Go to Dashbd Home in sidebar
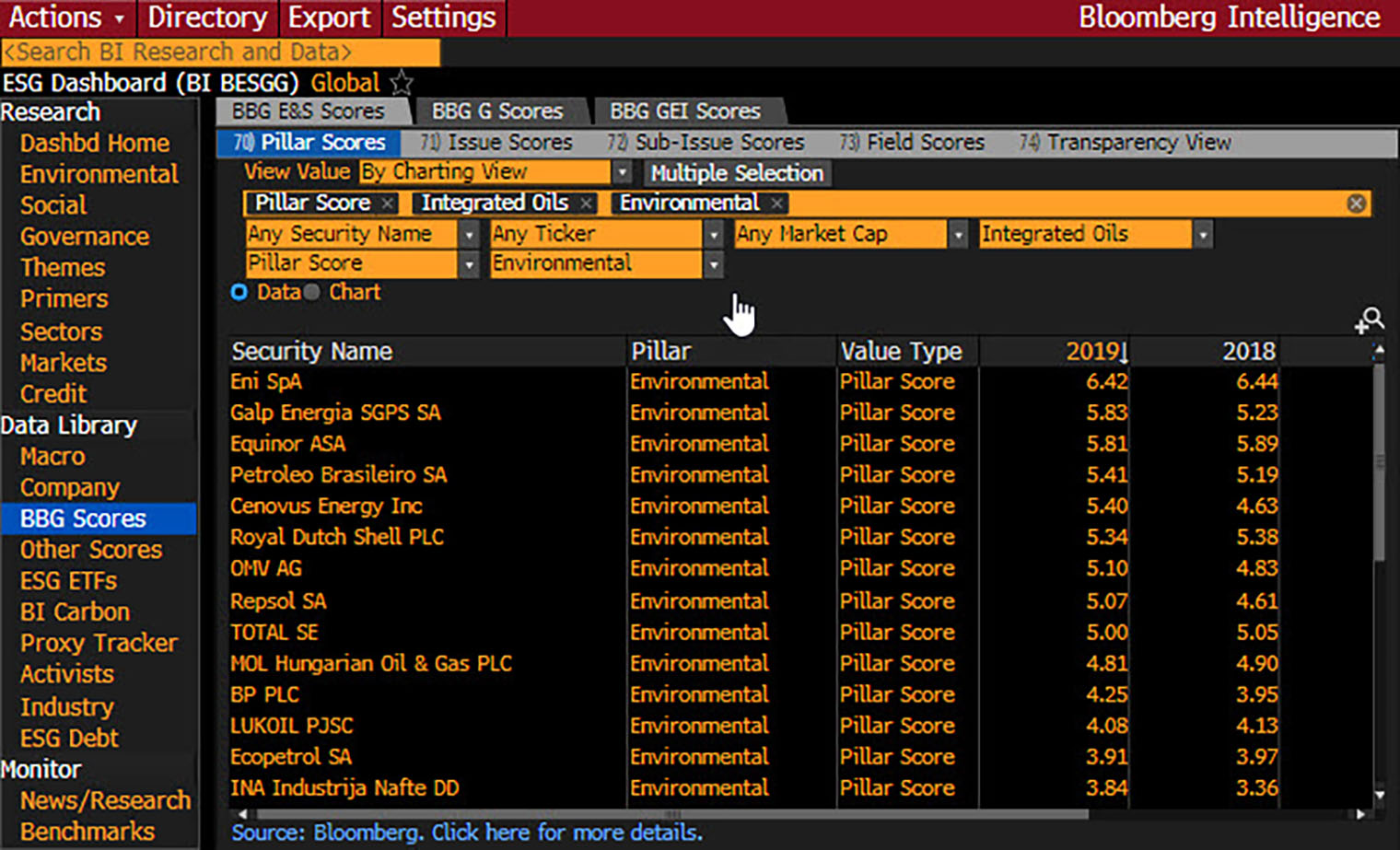Image resolution: width=1400 pixels, height=850 pixels. [x=95, y=144]
